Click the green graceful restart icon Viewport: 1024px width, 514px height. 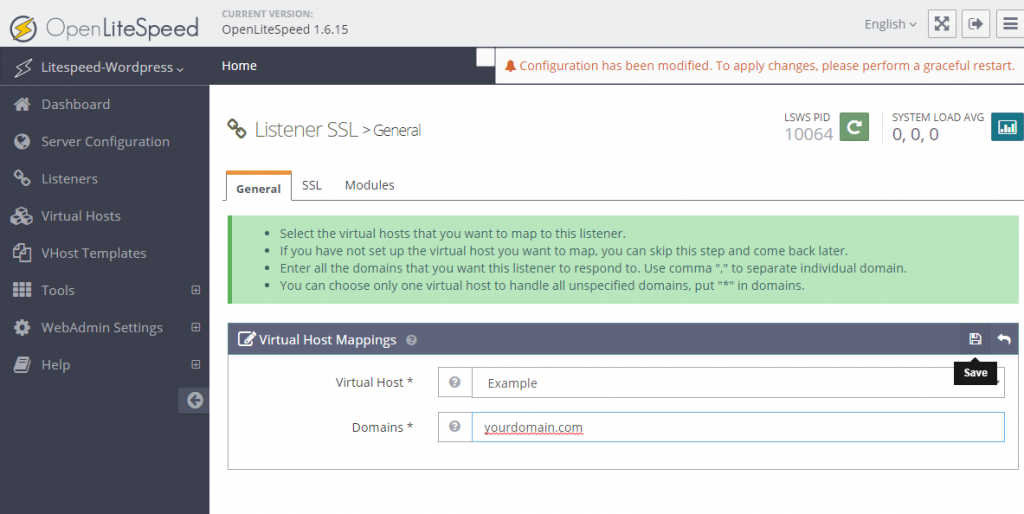click(854, 127)
